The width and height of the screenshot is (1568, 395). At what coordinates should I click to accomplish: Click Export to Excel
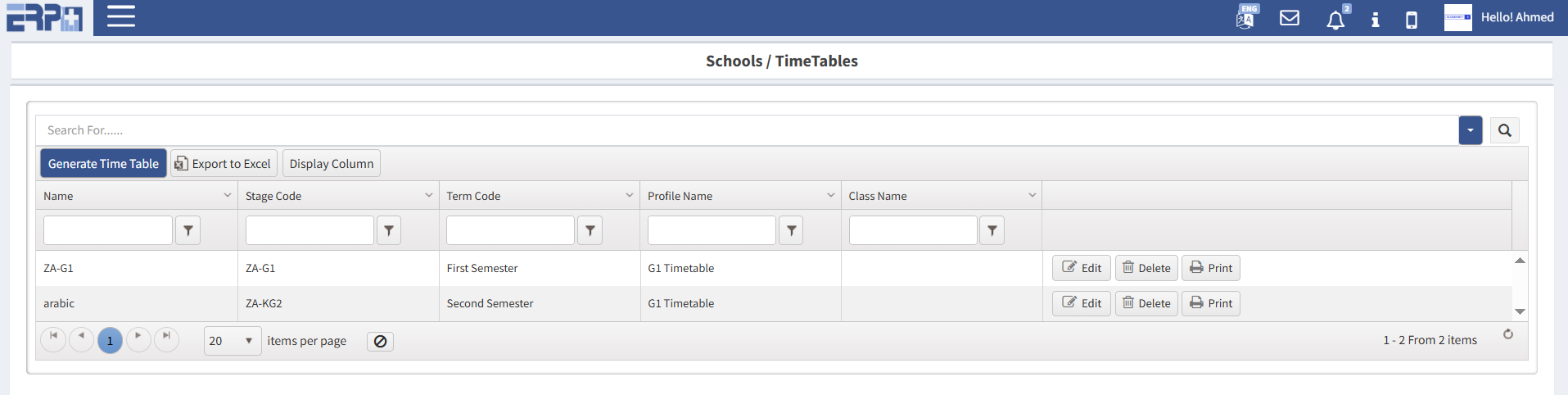(224, 164)
